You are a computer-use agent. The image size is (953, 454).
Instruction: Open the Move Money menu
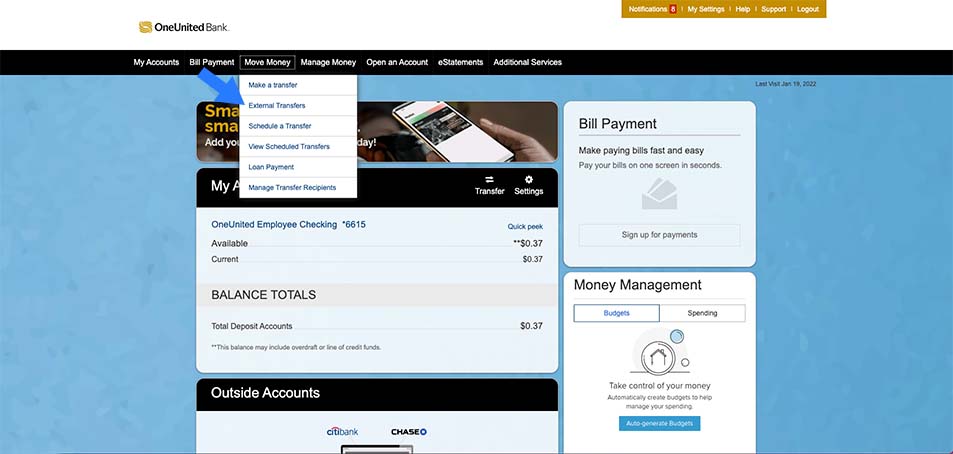pyautogui.click(x=267, y=62)
